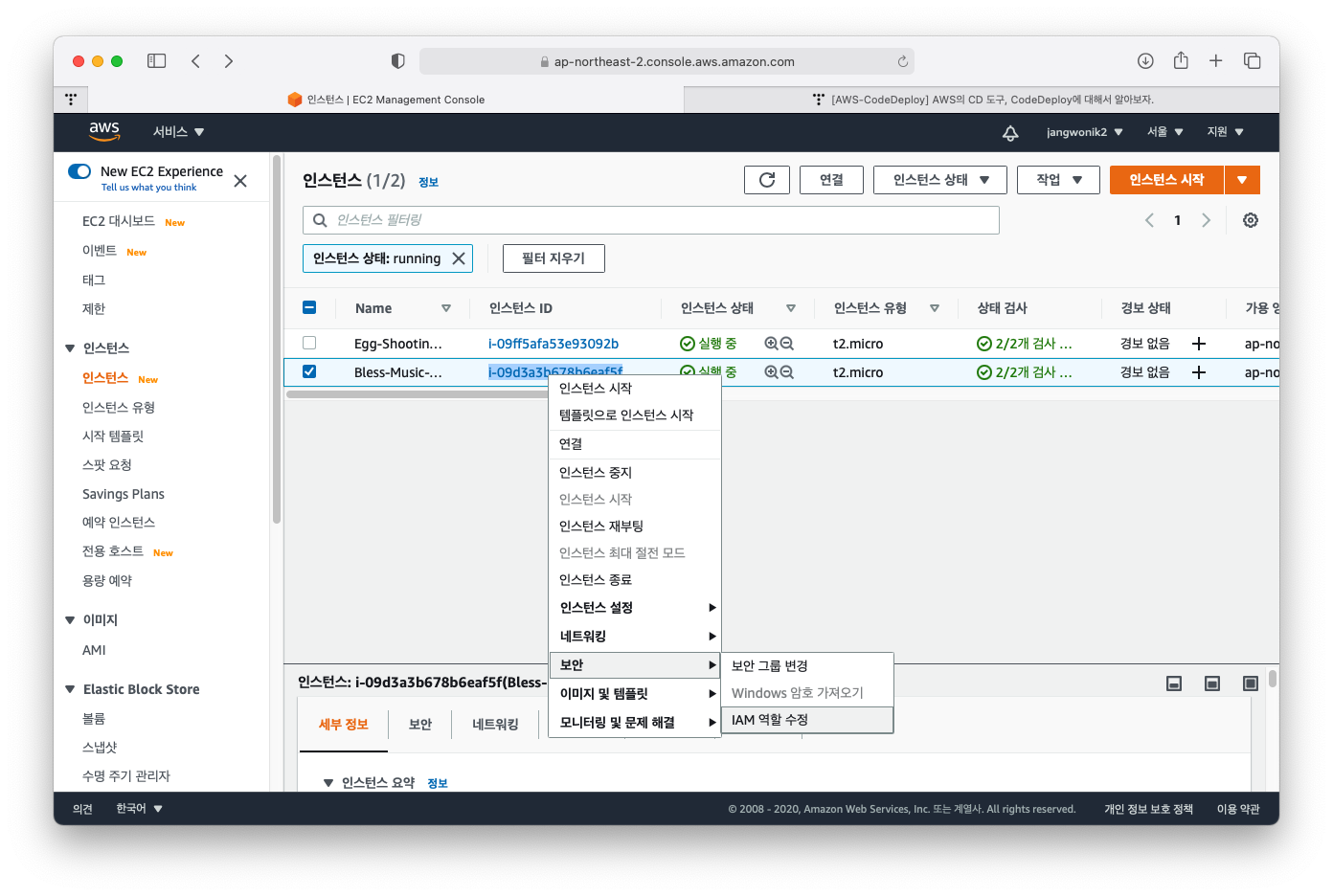Click the 연결 connect button

[831, 180]
